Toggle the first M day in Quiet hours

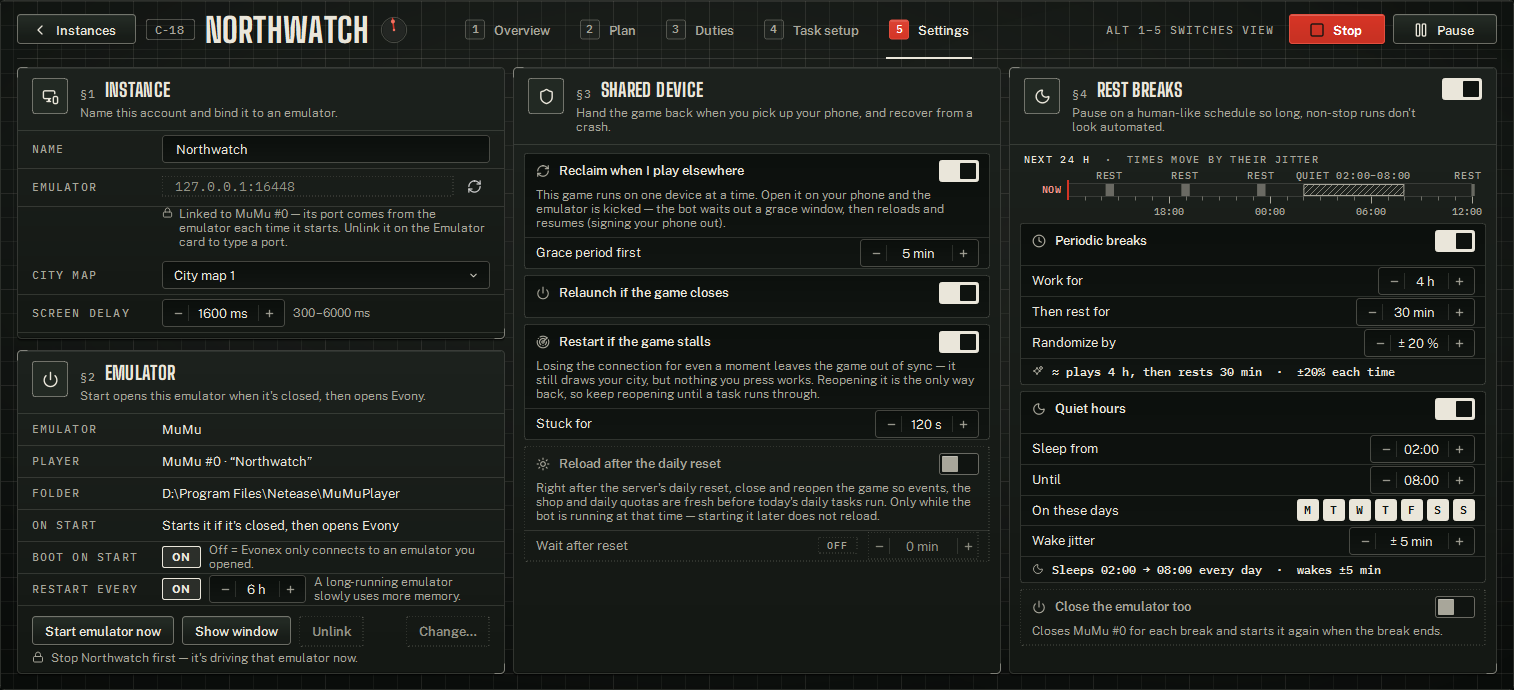pyautogui.click(x=1307, y=511)
